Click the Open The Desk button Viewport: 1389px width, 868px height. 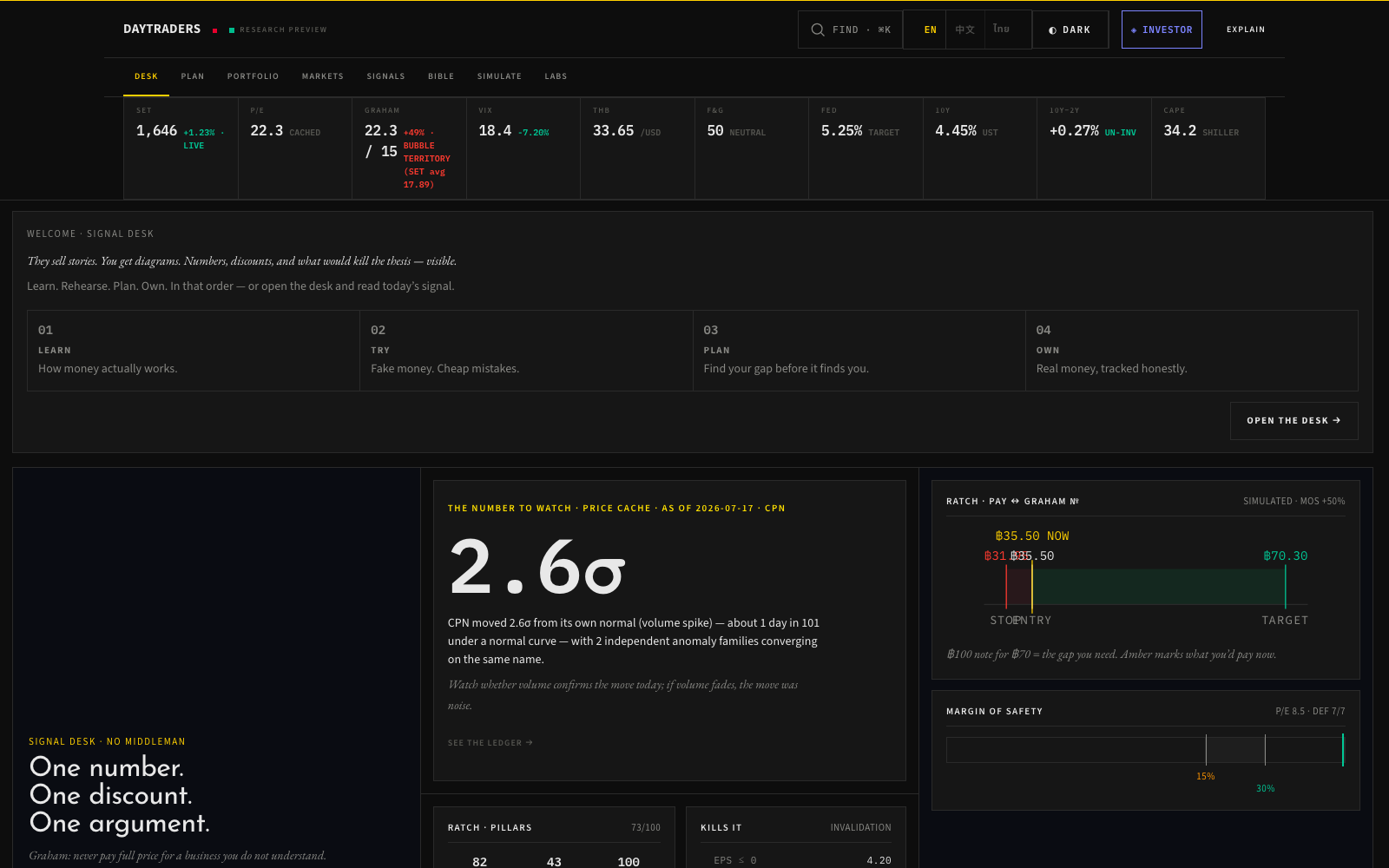tap(1294, 421)
